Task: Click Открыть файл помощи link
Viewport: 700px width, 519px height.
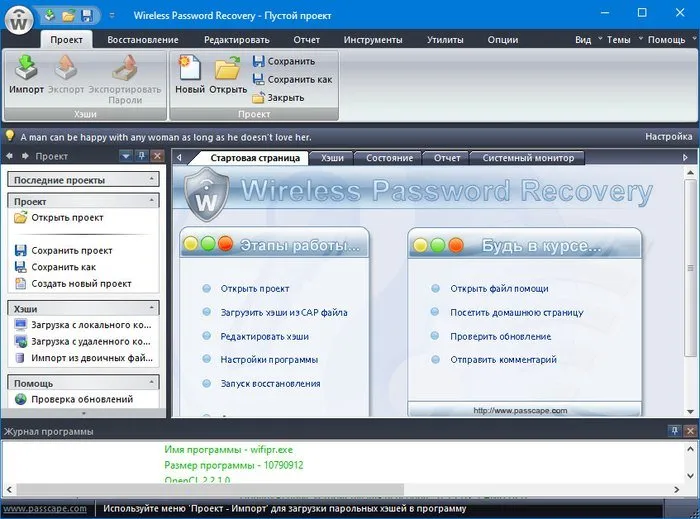Action: pos(499,289)
